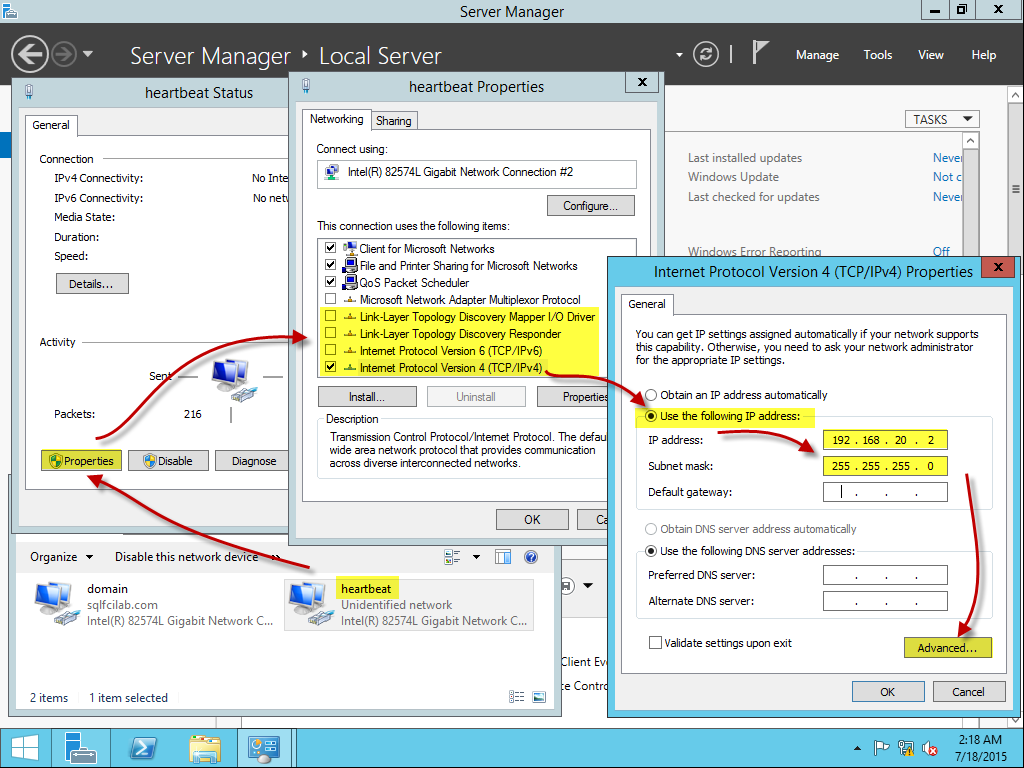
Task: Click the Default gateway field
Action: (x=885, y=492)
